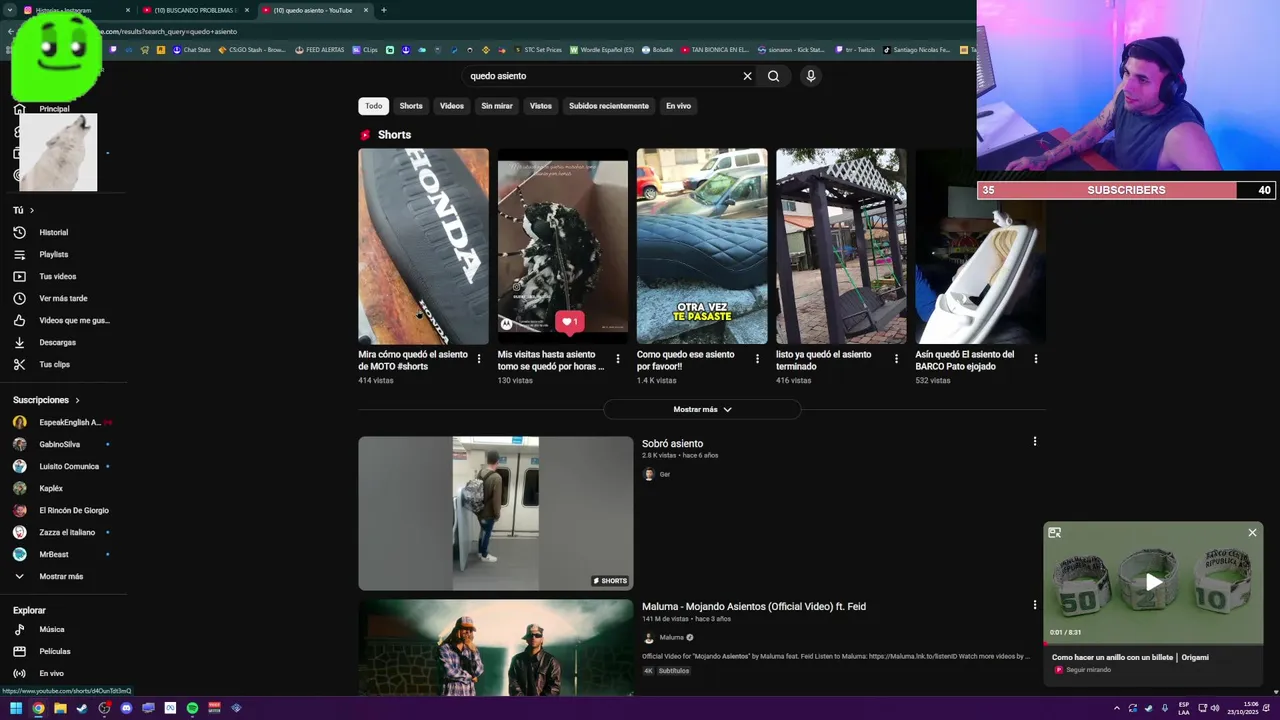Screen dimensions: 1280x720
Task: Open Maluma channel link under video
Action: coord(672,637)
